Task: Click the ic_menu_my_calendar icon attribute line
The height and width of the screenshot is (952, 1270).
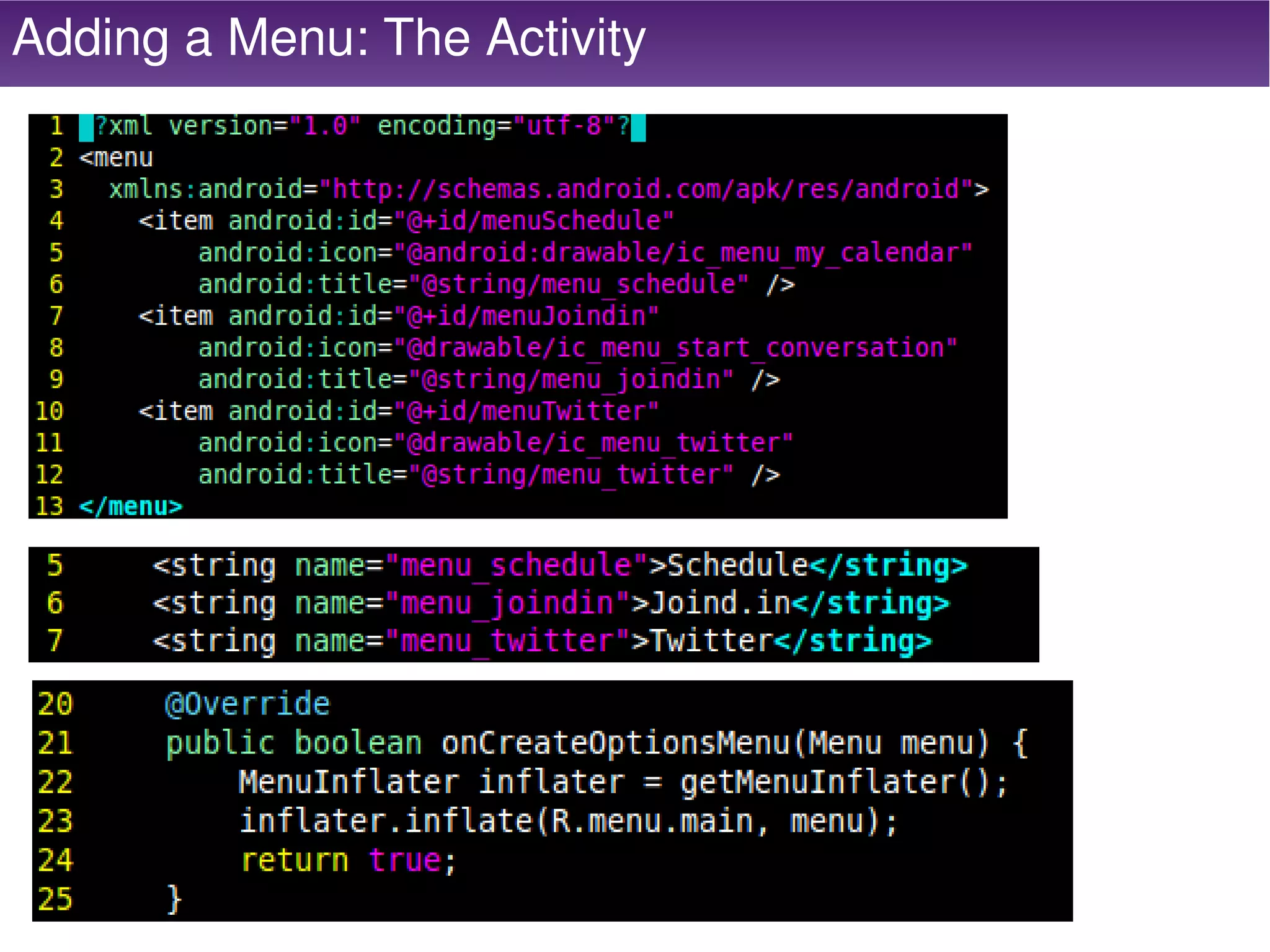Action: (585, 253)
